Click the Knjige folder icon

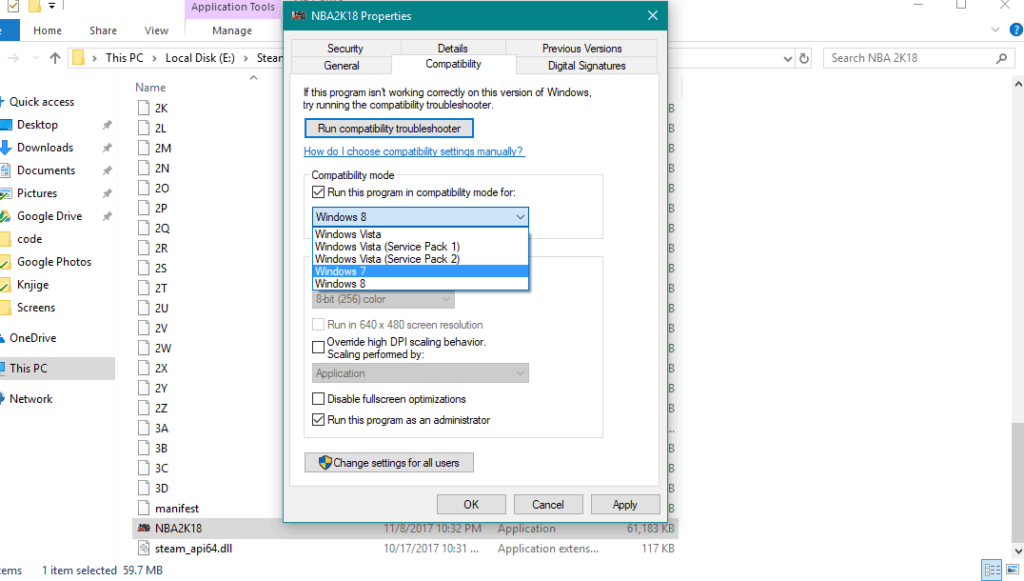click(5, 285)
